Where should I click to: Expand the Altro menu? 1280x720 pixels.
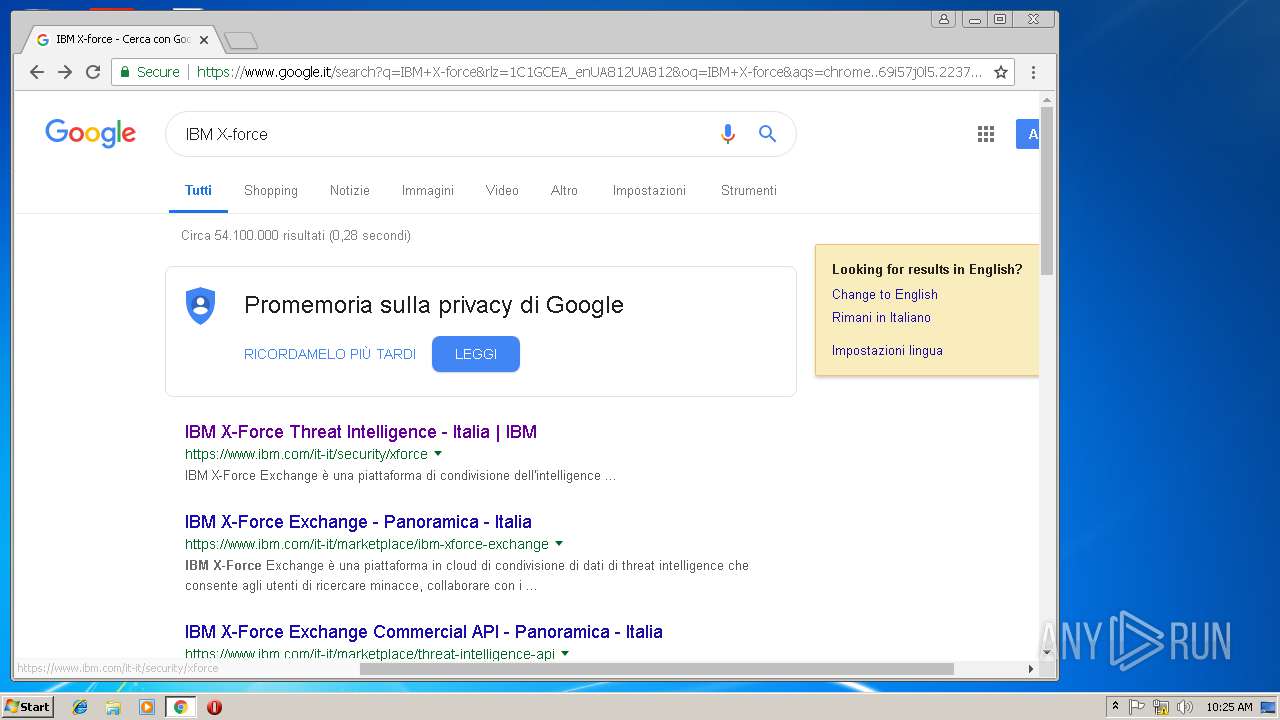[x=564, y=190]
